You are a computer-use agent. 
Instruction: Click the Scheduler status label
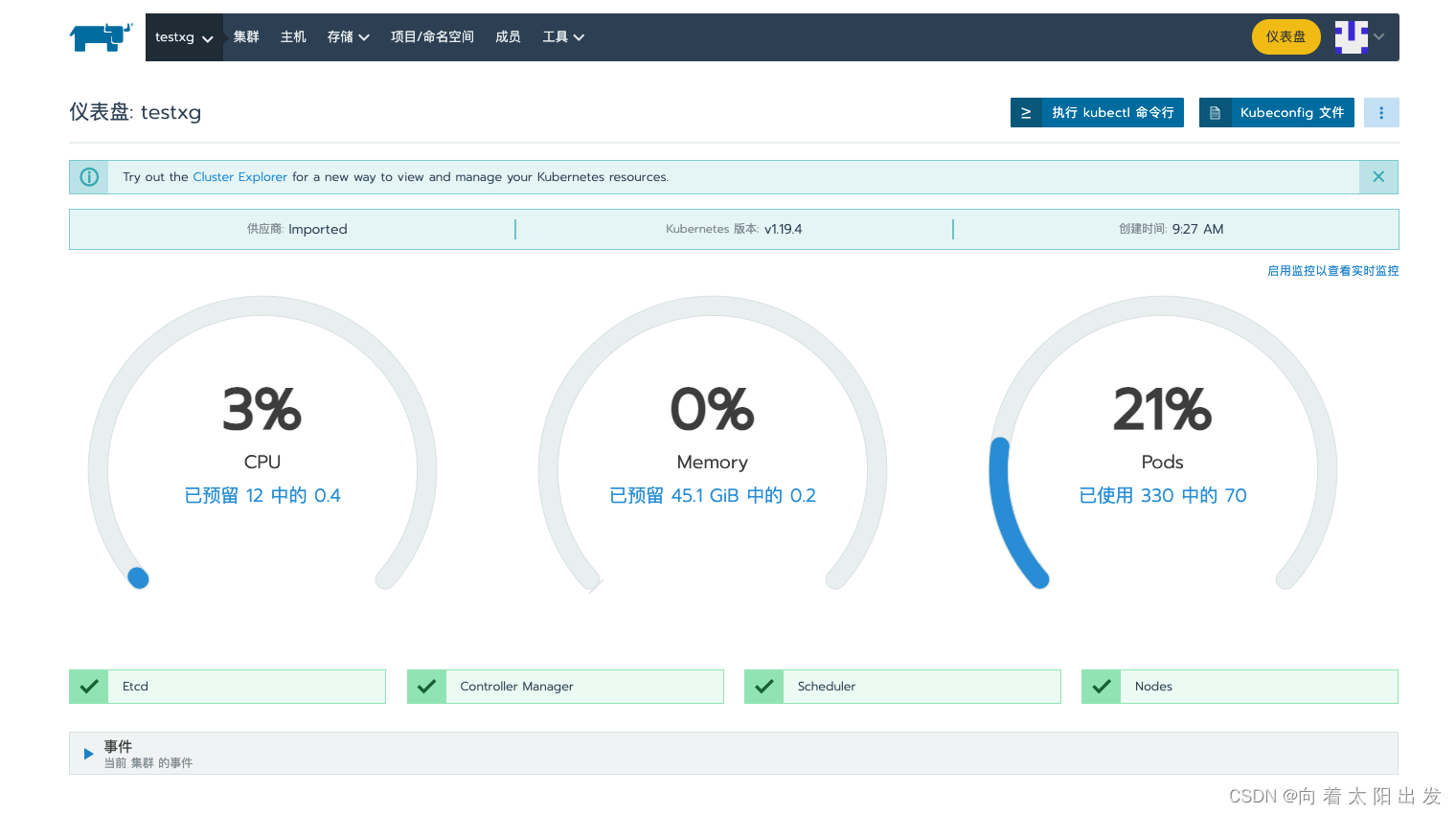827,687
